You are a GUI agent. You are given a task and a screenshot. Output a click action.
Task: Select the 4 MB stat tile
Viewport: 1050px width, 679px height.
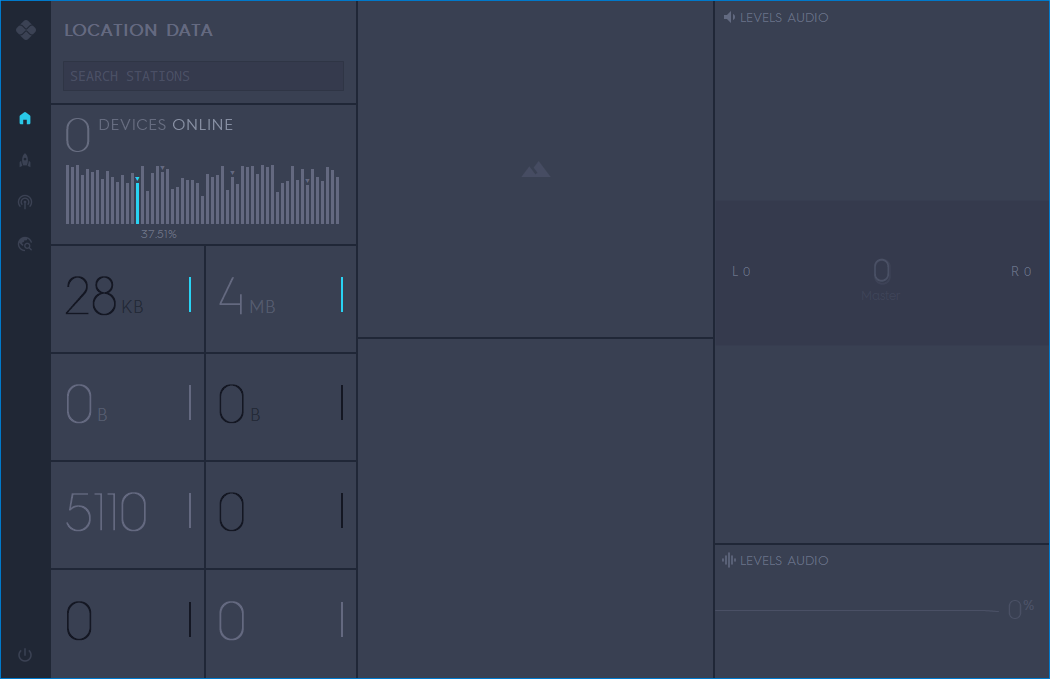(281, 298)
